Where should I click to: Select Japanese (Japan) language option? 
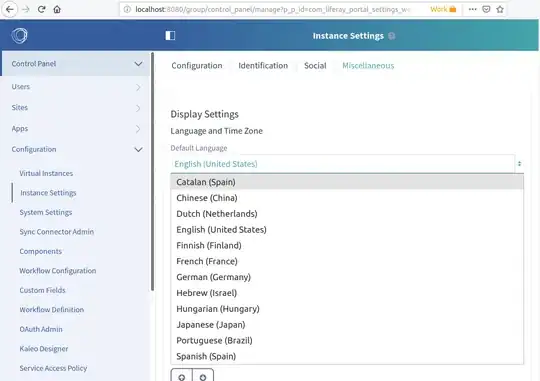coord(347,325)
